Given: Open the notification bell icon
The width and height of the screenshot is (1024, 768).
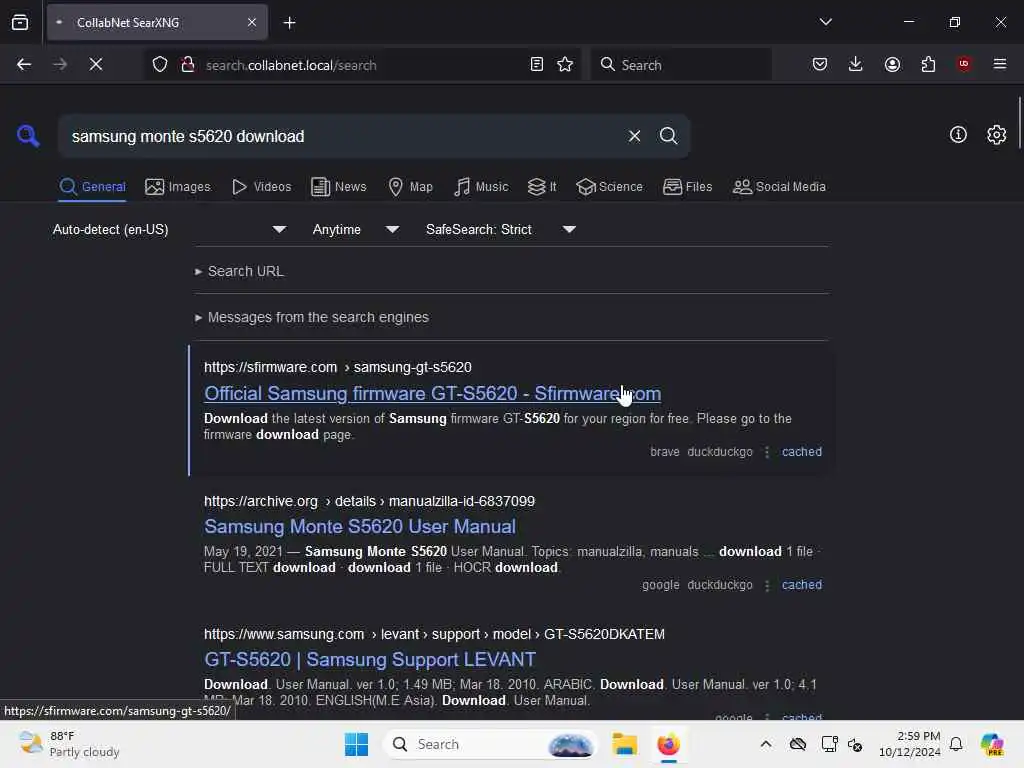Looking at the screenshot, I should [x=956, y=744].
